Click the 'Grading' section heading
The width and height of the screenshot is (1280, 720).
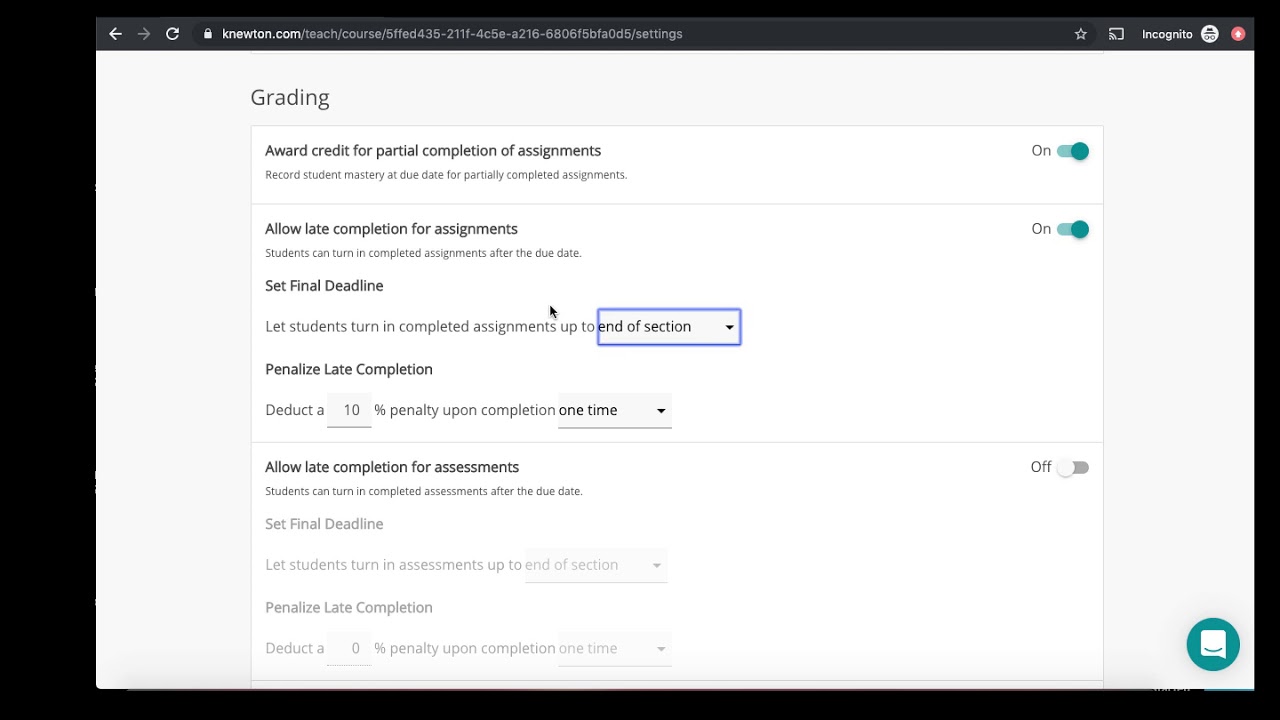pos(290,97)
